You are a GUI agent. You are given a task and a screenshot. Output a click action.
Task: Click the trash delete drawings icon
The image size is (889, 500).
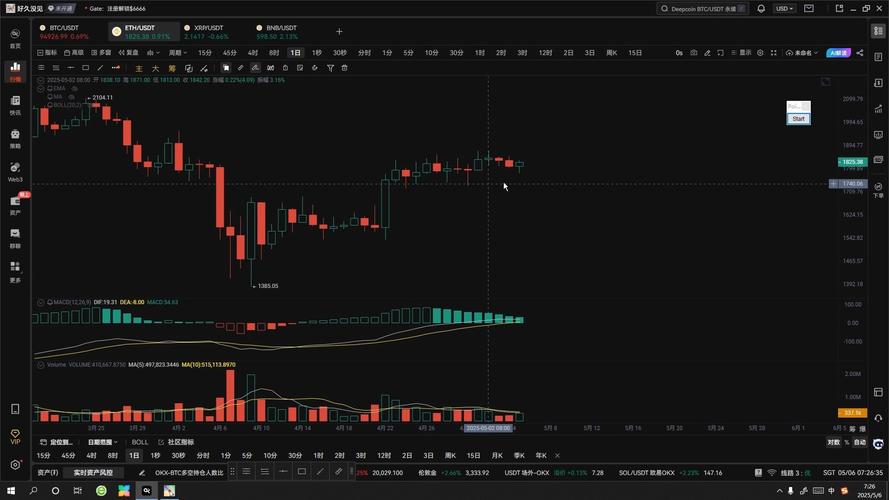[x=344, y=68]
